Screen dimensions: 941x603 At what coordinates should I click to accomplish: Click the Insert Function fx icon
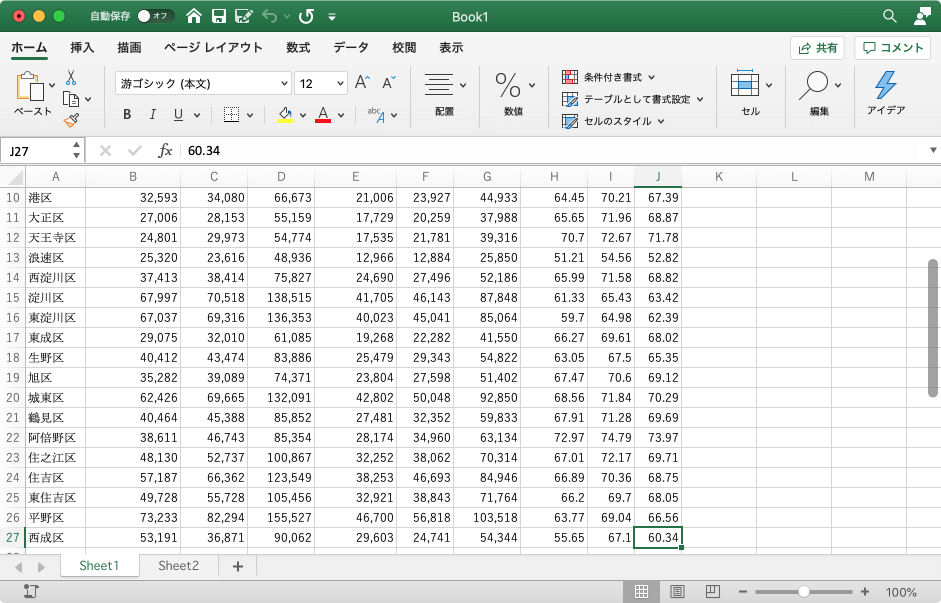pyautogui.click(x=165, y=150)
